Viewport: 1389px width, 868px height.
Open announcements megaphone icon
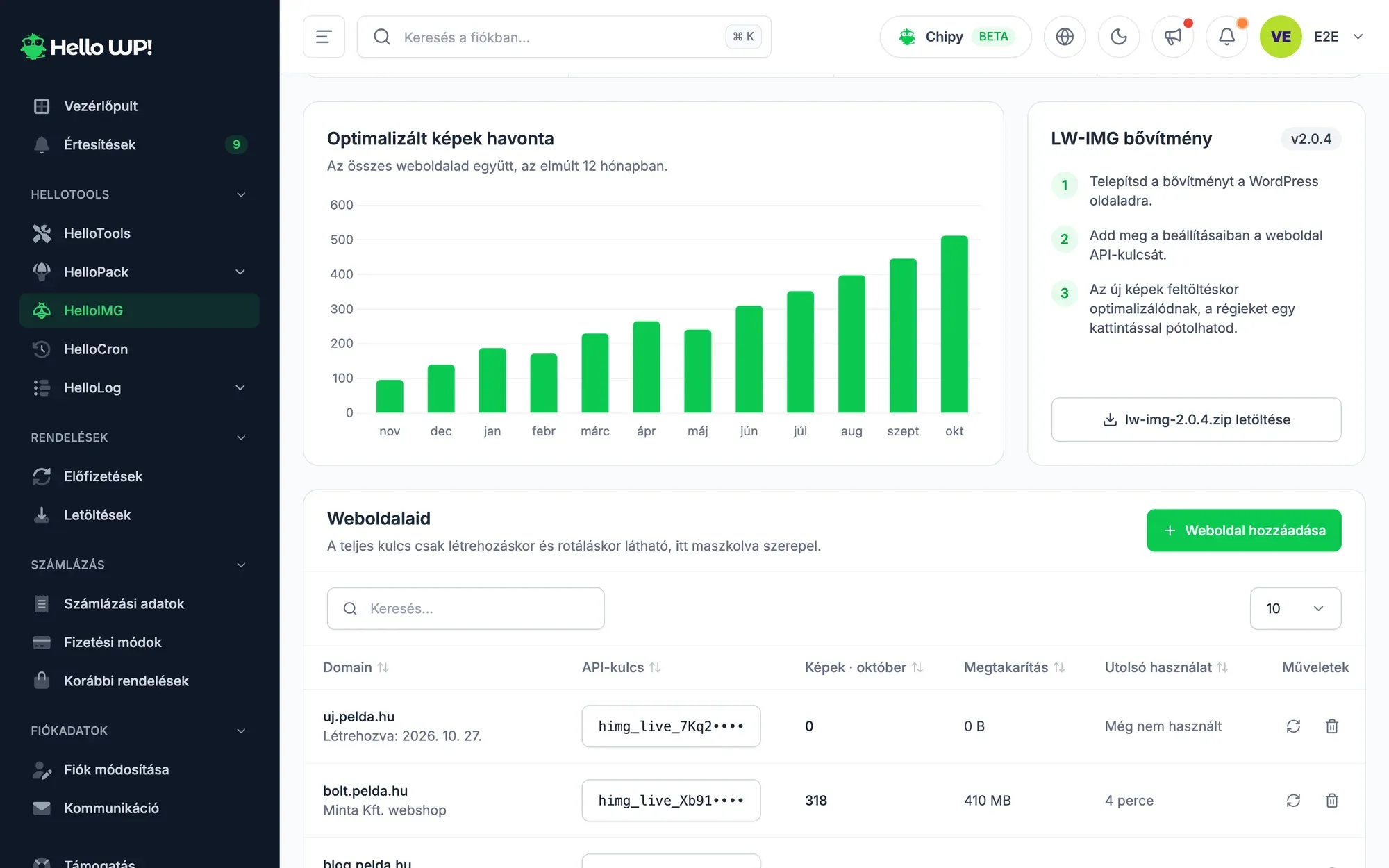(1173, 37)
